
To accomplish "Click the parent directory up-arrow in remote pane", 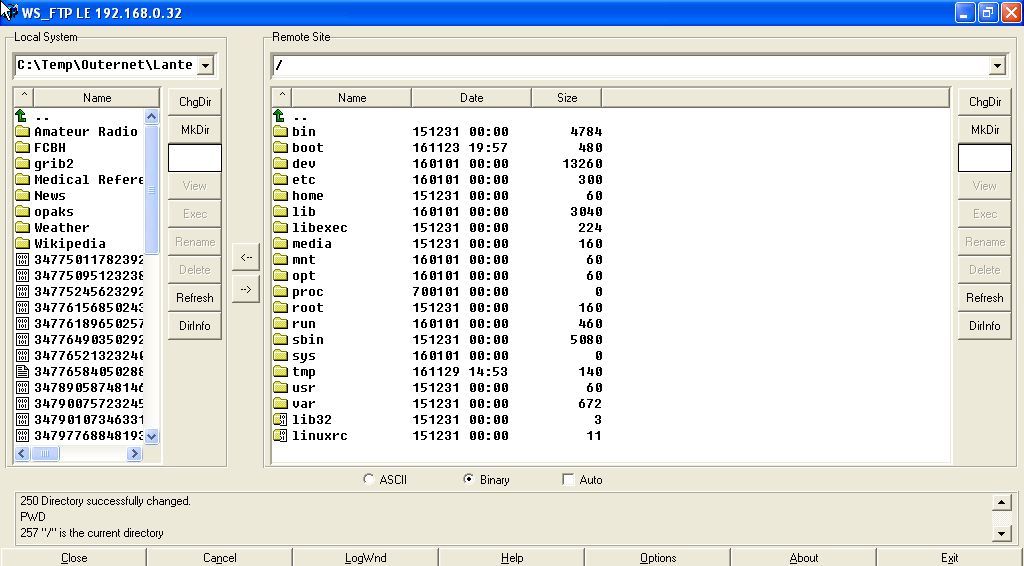I will point(280,116).
